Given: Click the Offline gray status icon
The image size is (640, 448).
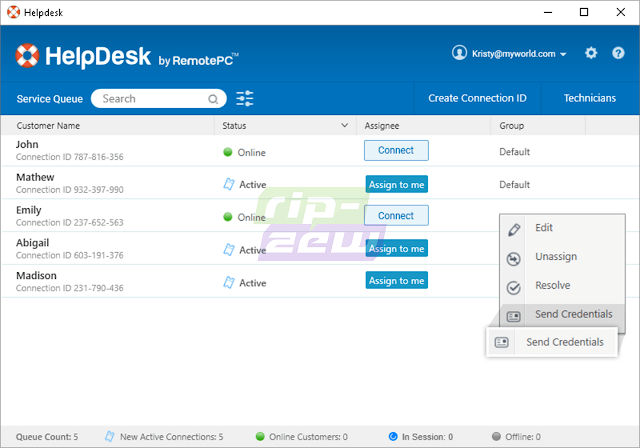Looking at the screenshot, I should (496, 436).
